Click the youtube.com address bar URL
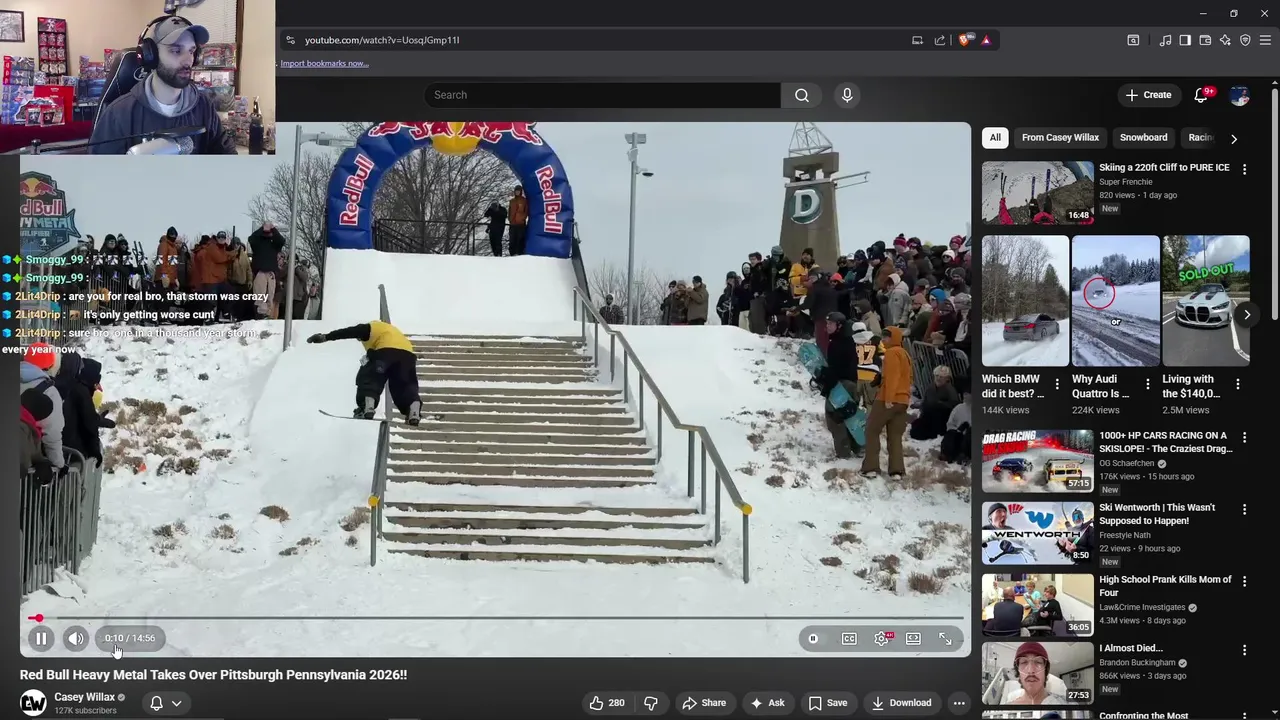Viewport: 1280px width, 720px height. tap(382, 40)
